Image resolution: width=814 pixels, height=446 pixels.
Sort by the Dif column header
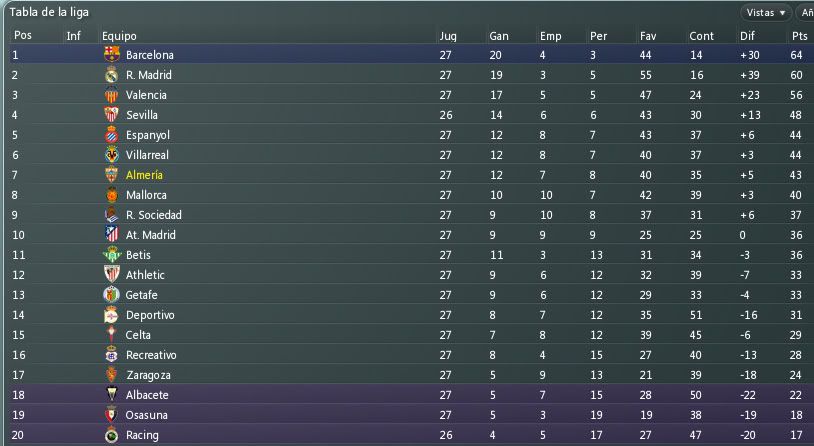click(x=748, y=36)
